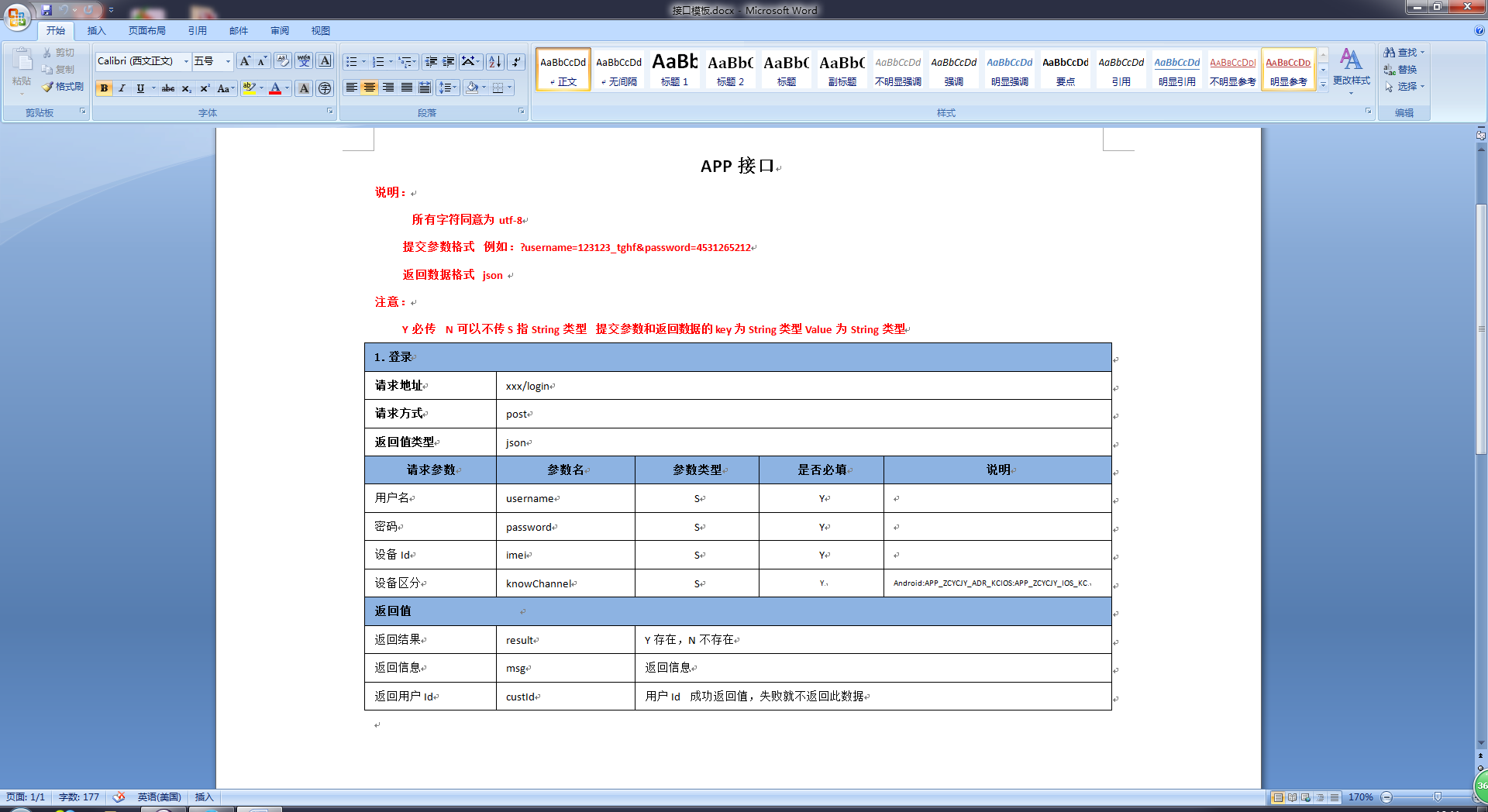Apply character border icon
1488x812 pixels.
click(x=325, y=61)
